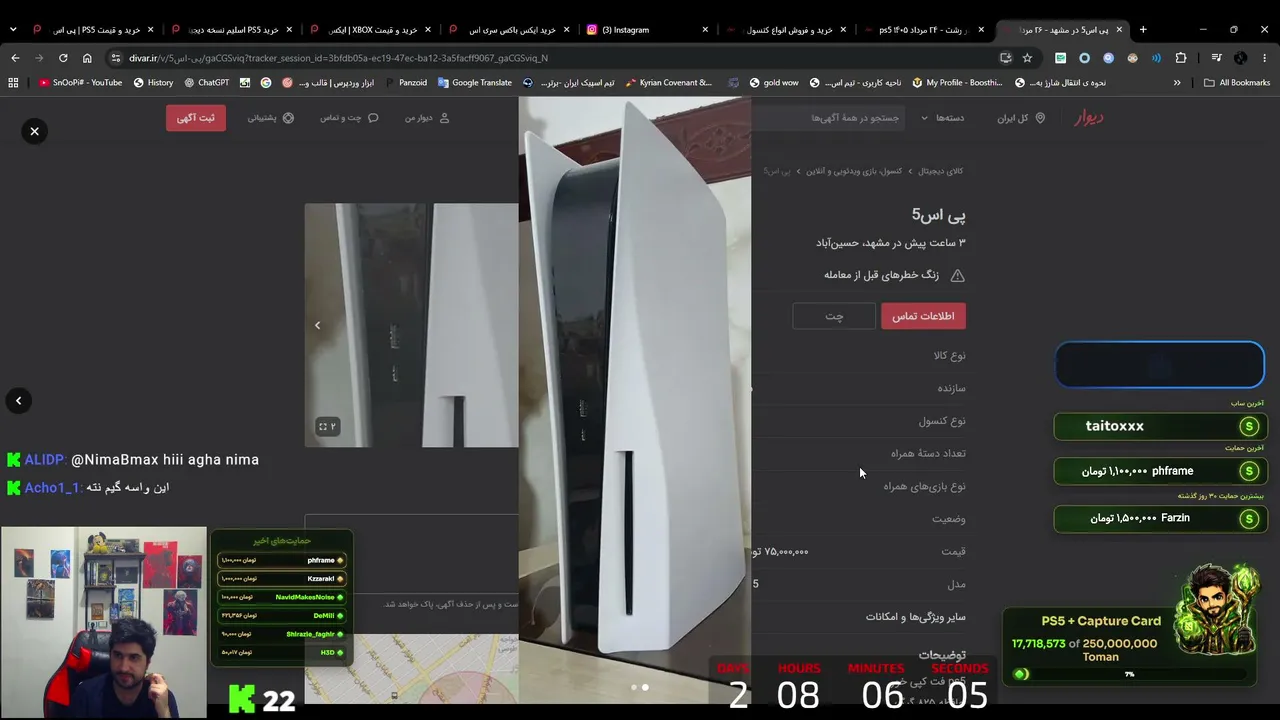Viewport: 1280px width, 720px height.
Task: Click the نوع کالا row label
Action: [949, 355]
